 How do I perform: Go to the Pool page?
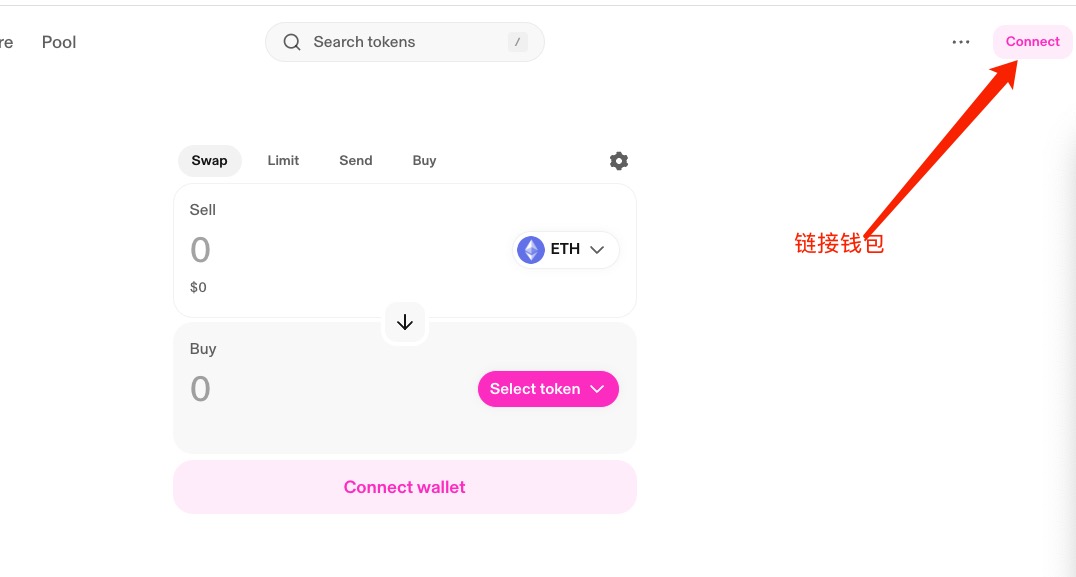coord(59,42)
